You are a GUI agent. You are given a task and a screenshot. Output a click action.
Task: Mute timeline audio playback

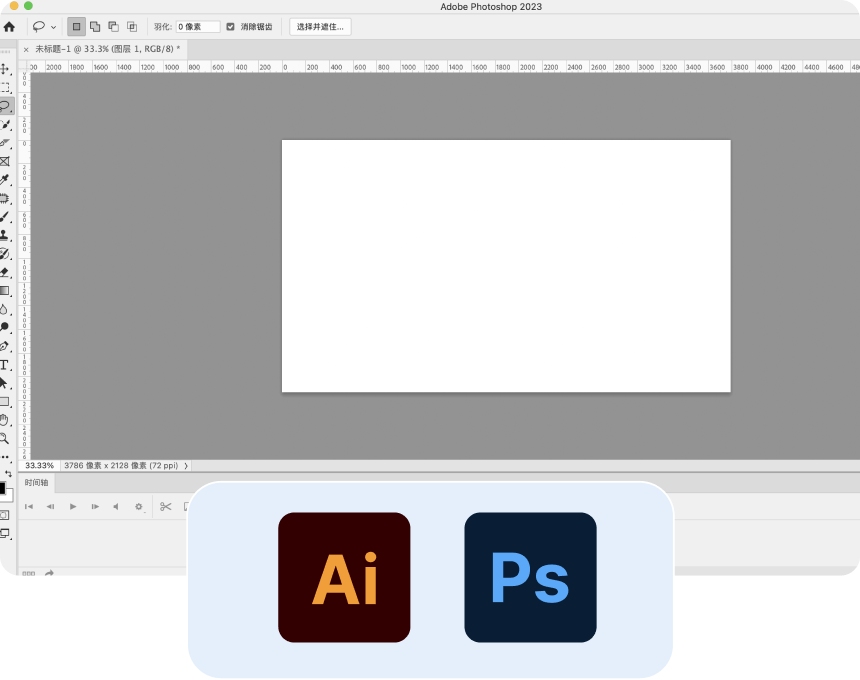tap(116, 507)
